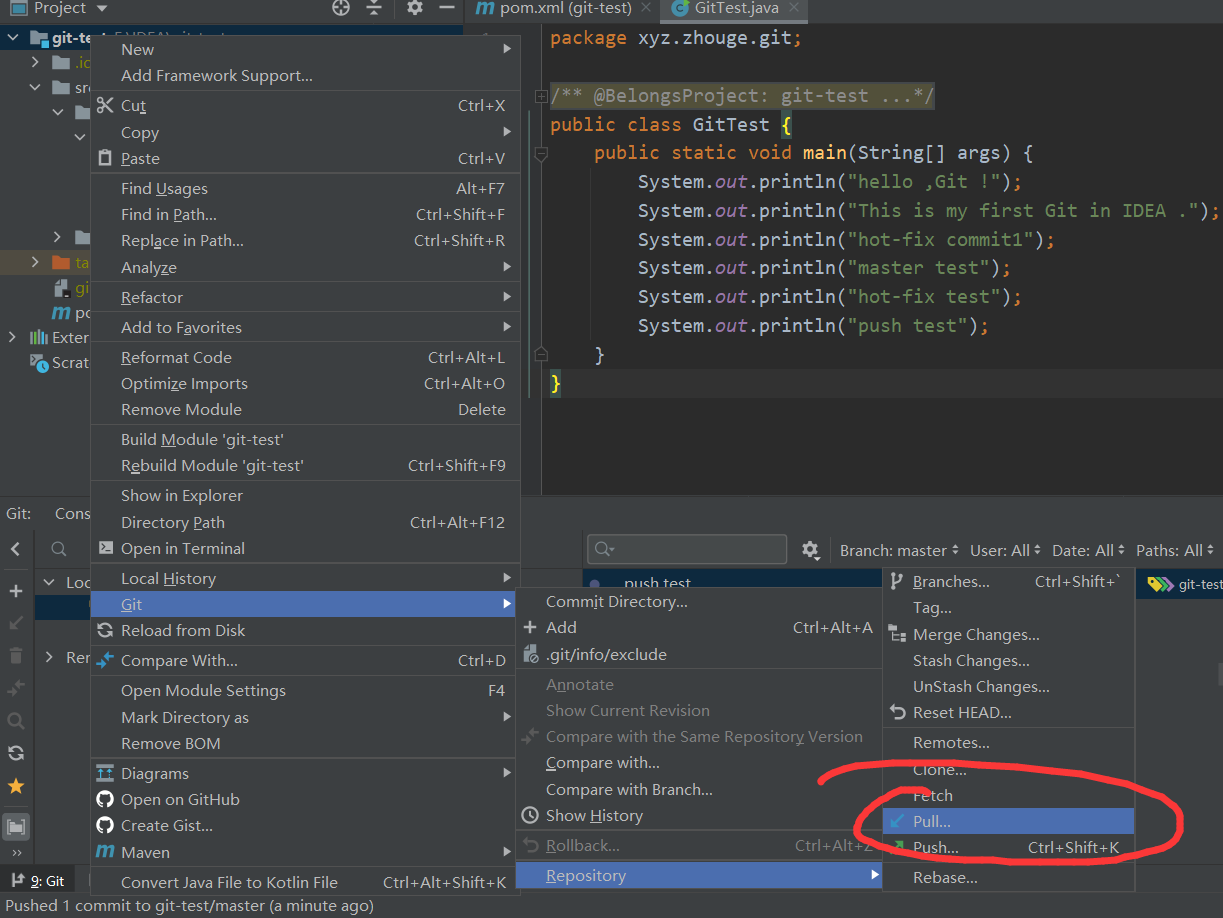This screenshot has width=1223, height=918.
Task: Click the collapse all icon in Project header
Action: (374, 8)
